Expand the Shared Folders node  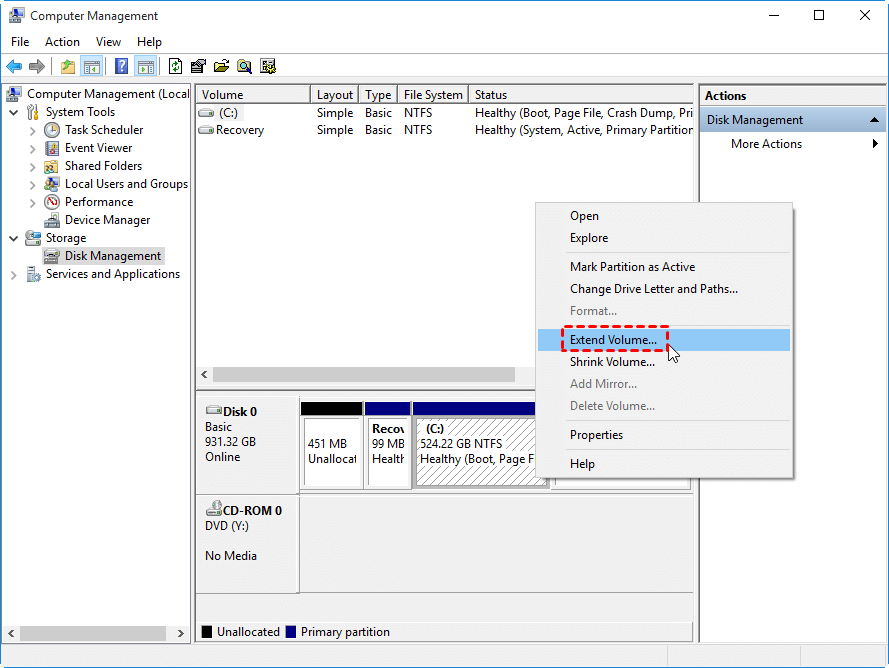pos(32,167)
